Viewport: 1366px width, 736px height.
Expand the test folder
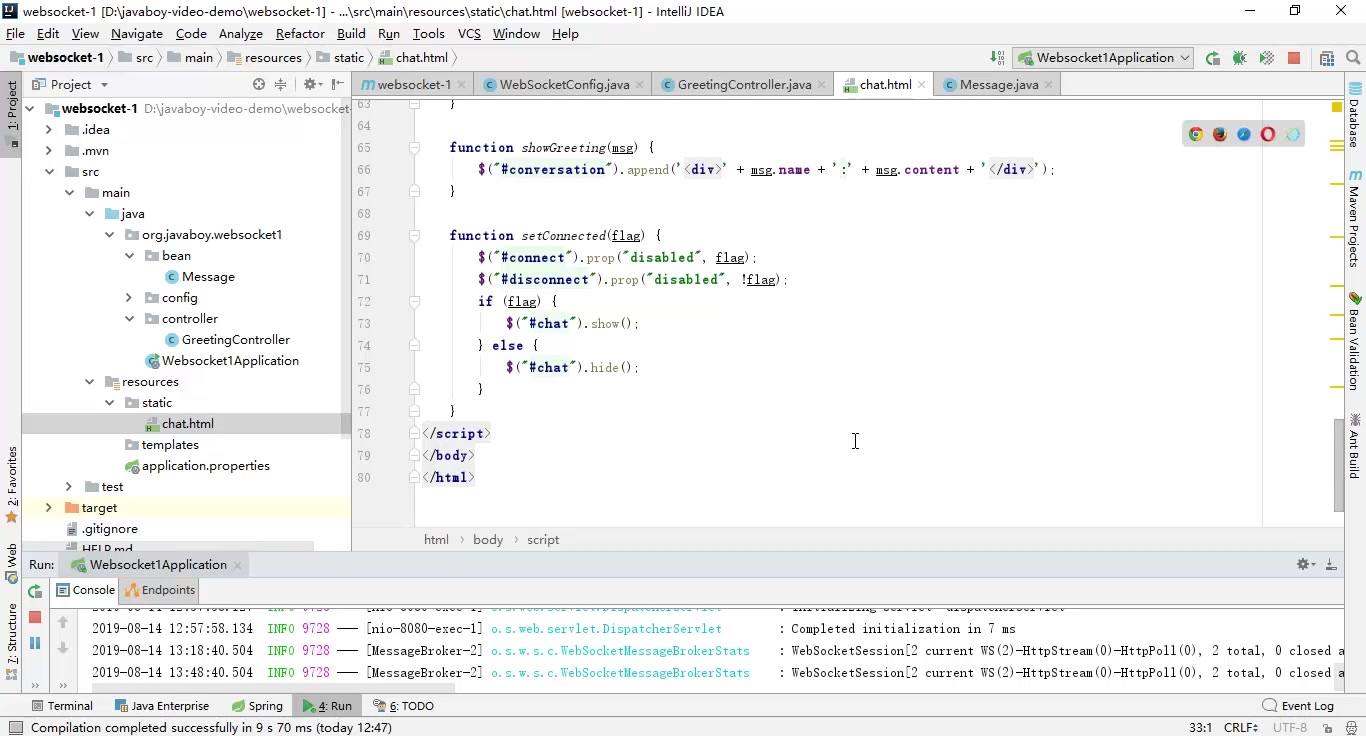click(67, 486)
